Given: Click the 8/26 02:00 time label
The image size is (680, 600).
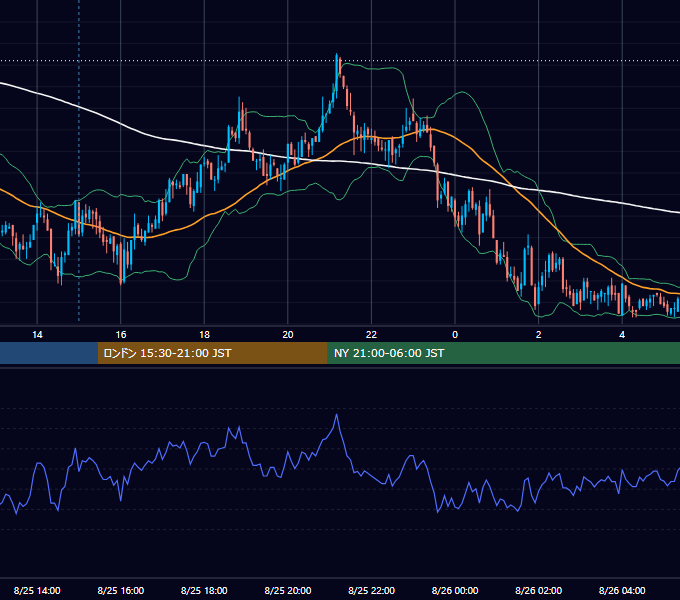Looking at the screenshot, I should [539, 590].
